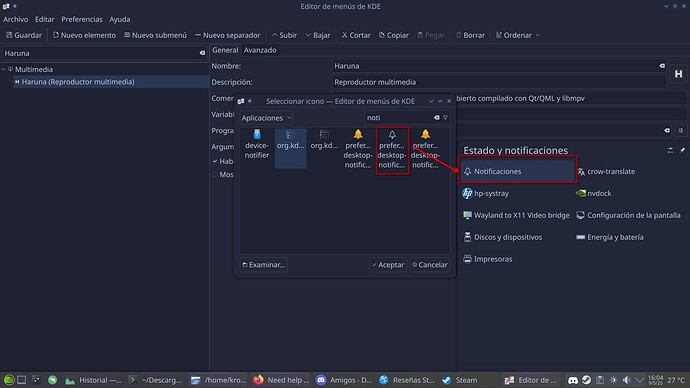Image resolution: width=690 pixels, height=388 pixels.
Task: Select the device-notifier icon
Action: coord(257,144)
